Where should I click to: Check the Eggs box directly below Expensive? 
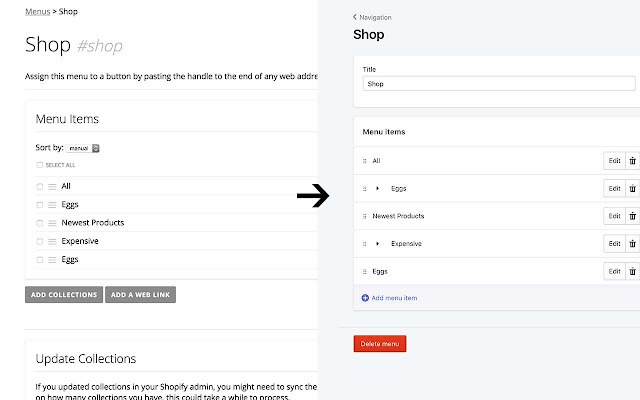tap(40, 260)
